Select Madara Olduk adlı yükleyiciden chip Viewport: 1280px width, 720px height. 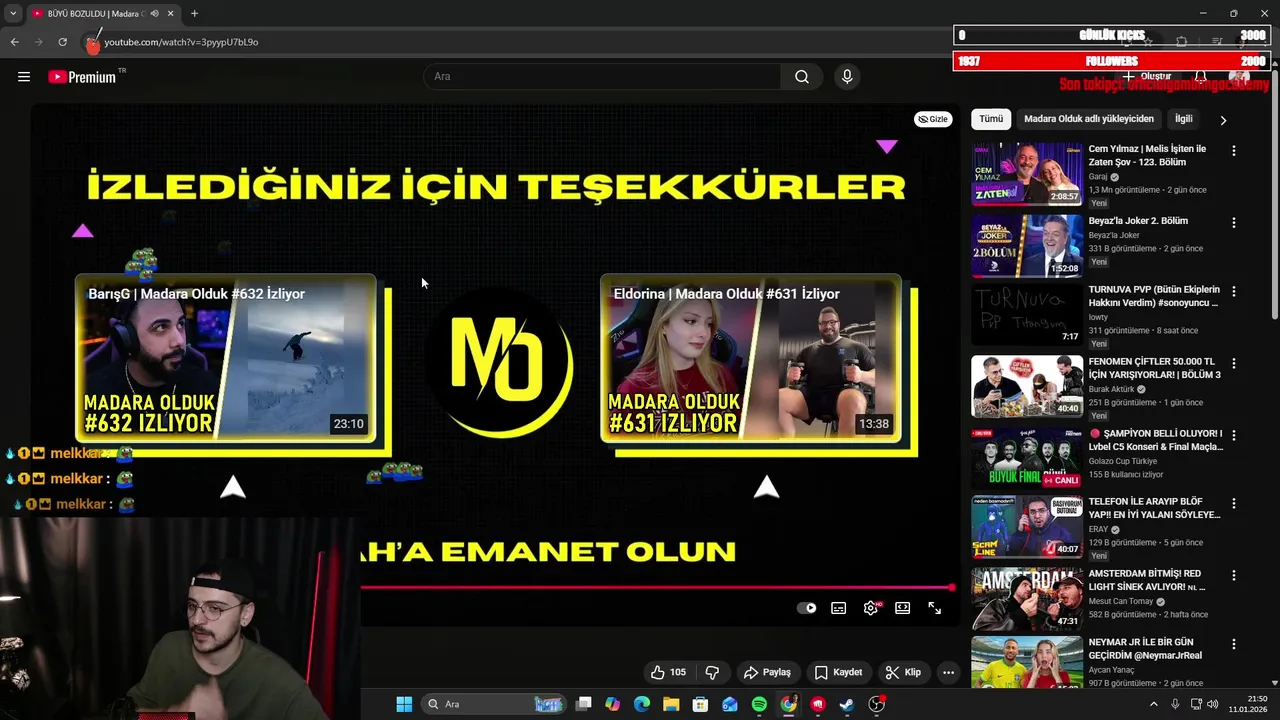pos(1088,119)
